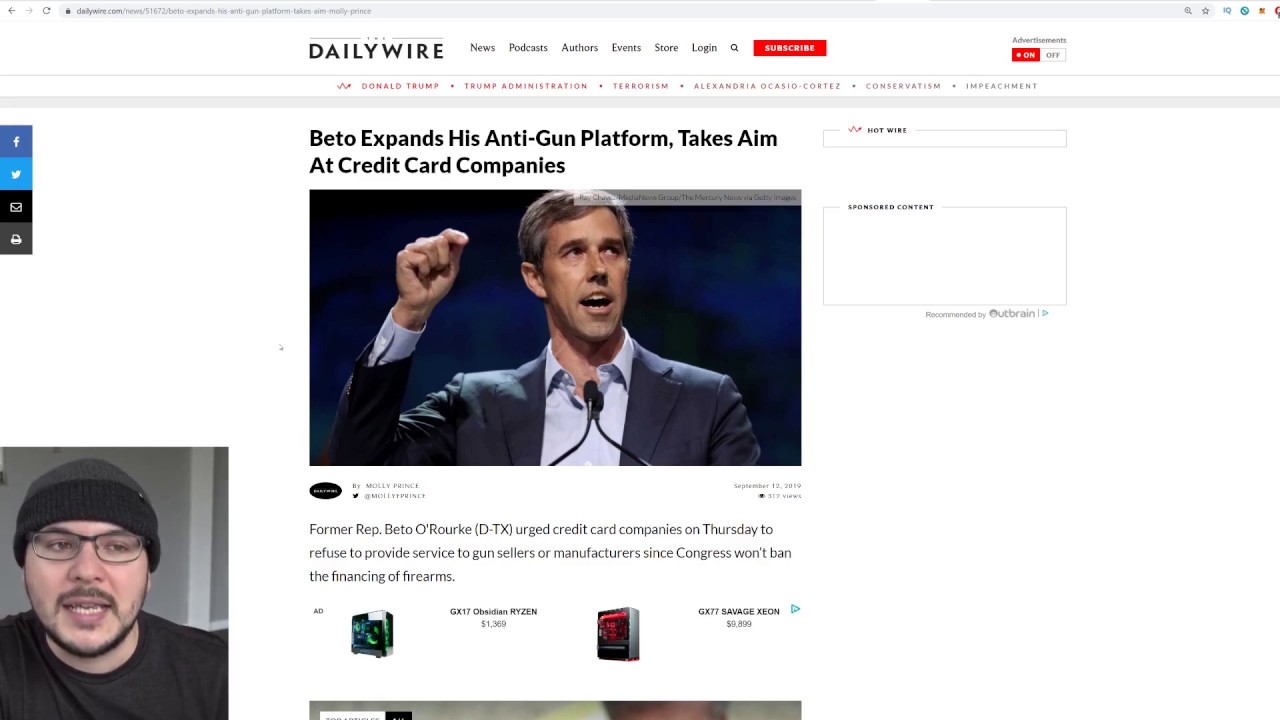Open the orange fox browser extension
The width and height of the screenshot is (1280, 720).
pos(1261,11)
